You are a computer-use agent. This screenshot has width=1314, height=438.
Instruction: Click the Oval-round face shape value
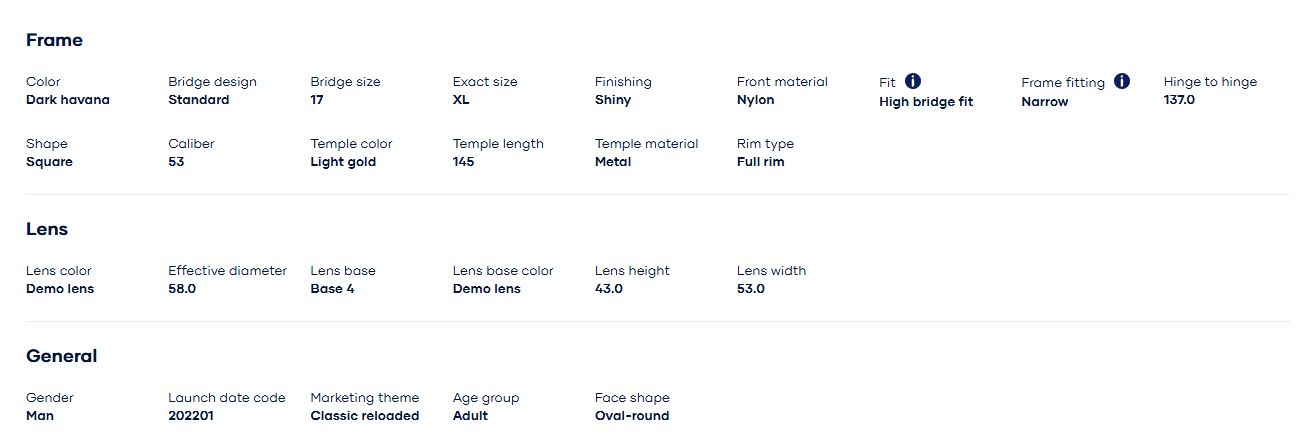point(632,416)
